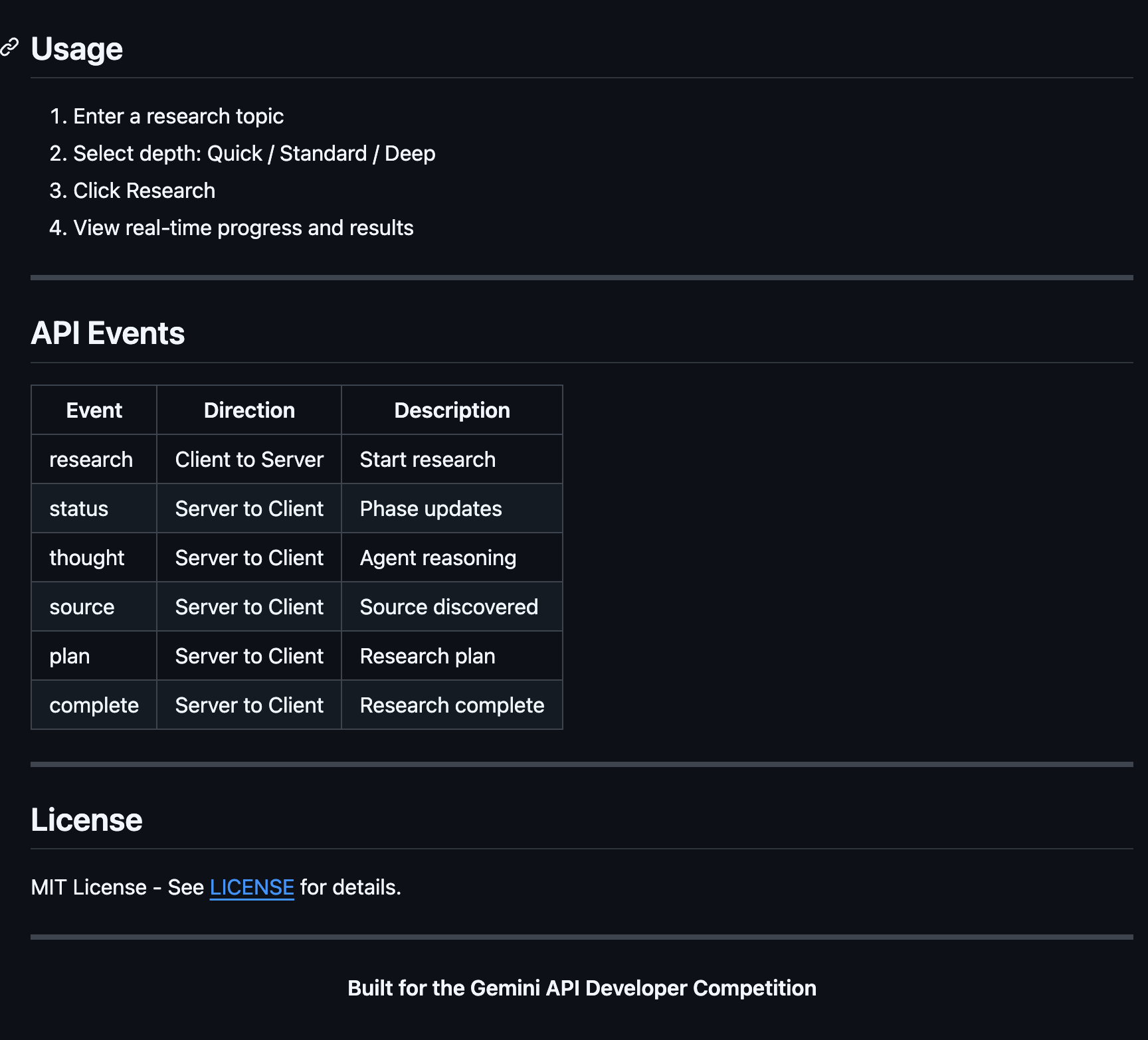Click the "Client to Server" direction cell
This screenshot has height=1040, width=1148.
pyautogui.click(x=249, y=460)
